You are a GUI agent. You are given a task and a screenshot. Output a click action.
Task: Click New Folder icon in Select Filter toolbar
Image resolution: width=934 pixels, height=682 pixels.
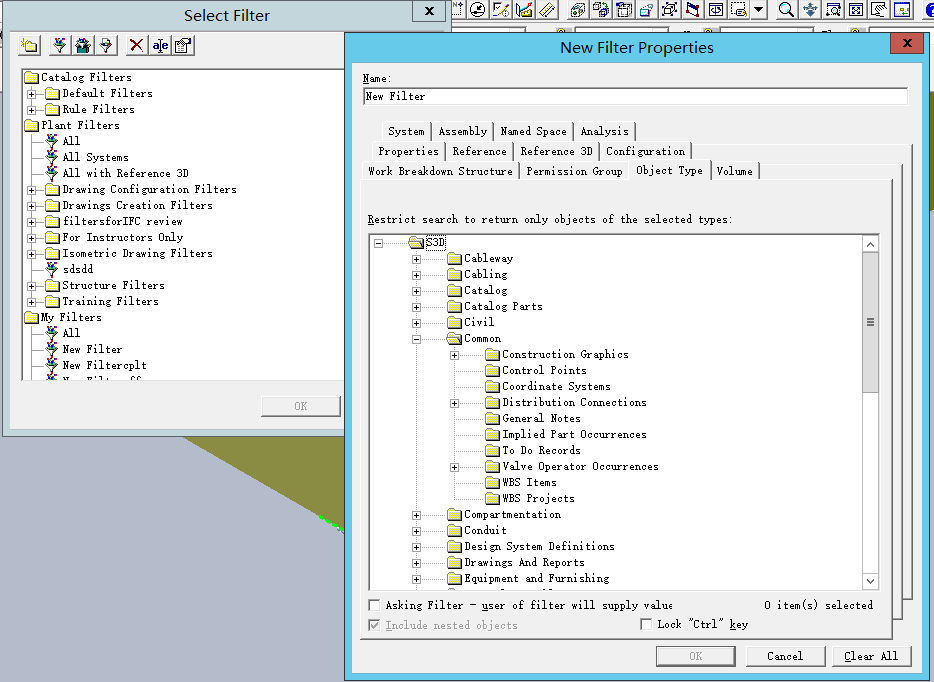click(29, 46)
